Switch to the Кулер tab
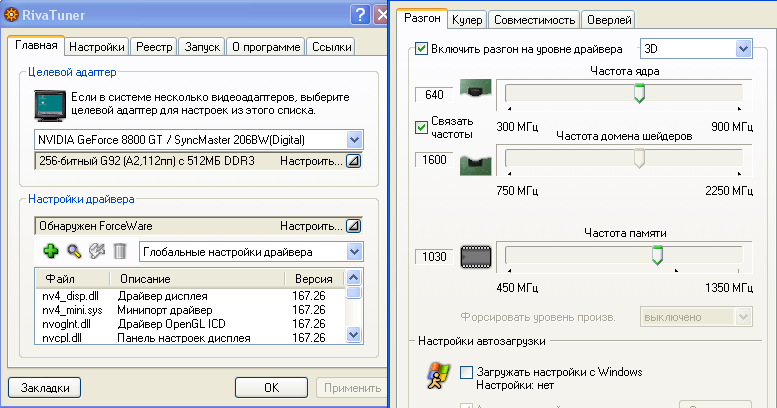 (x=467, y=20)
